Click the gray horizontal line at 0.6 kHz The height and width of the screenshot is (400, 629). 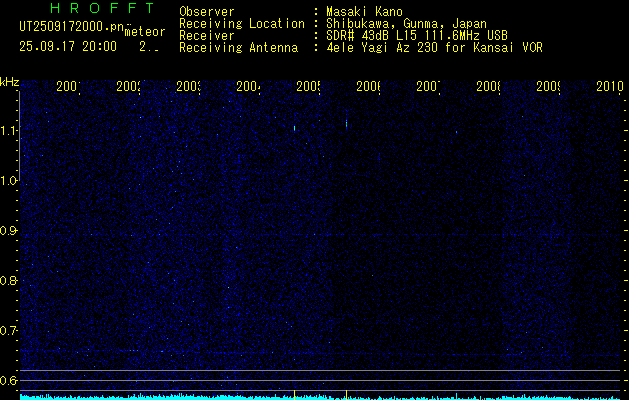click(x=320, y=380)
